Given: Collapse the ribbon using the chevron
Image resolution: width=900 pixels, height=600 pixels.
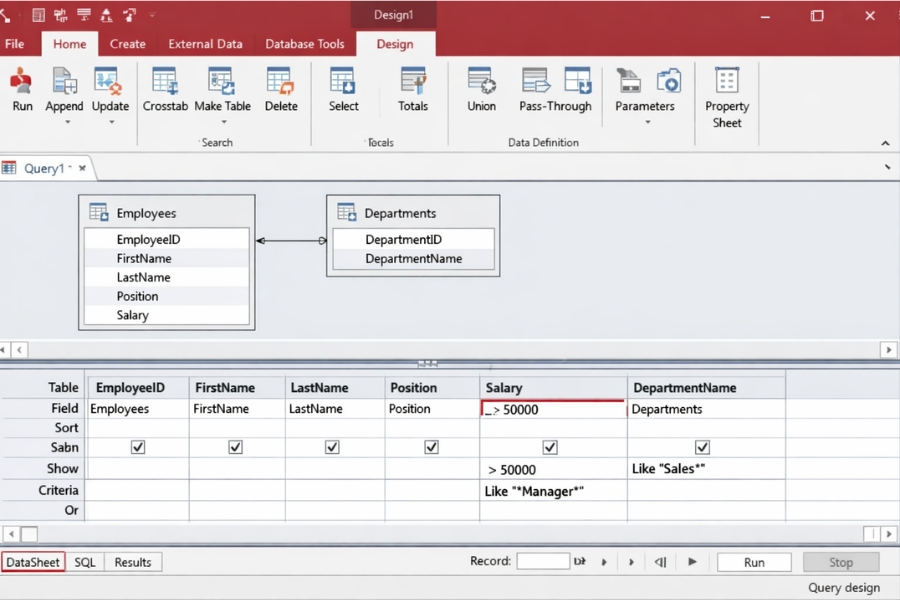Looking at the screenshot, I should point(884,142).
